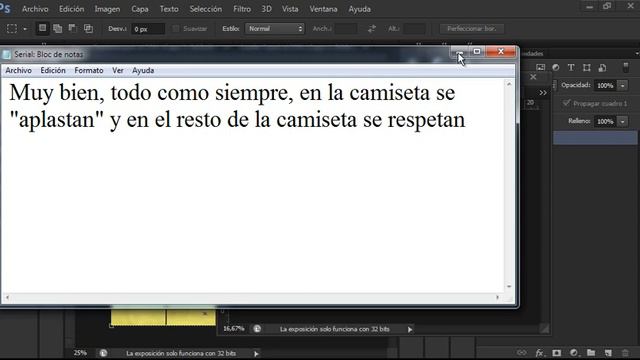Open Photoshop Vista menu
Viewport: 640px width, 360px height.
(290, 9)
